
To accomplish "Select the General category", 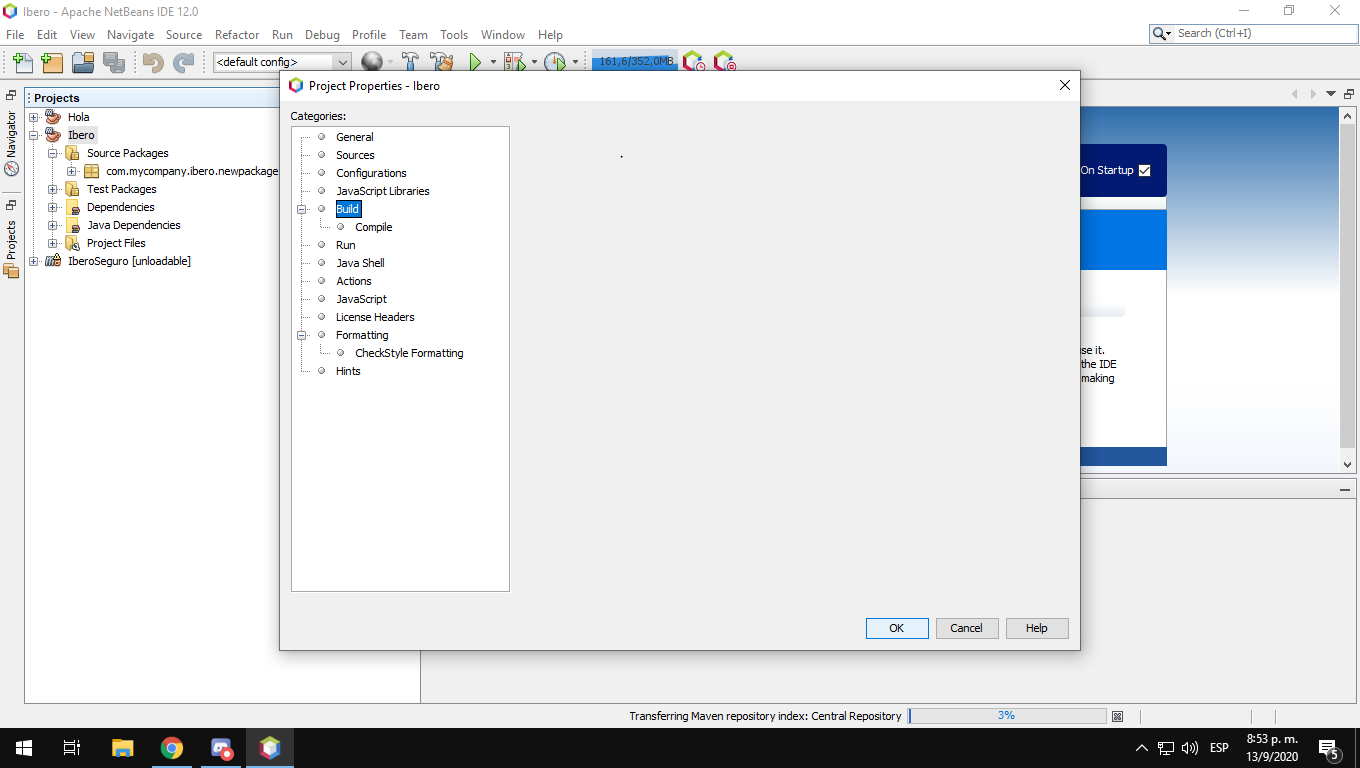I will click(355, 137).
